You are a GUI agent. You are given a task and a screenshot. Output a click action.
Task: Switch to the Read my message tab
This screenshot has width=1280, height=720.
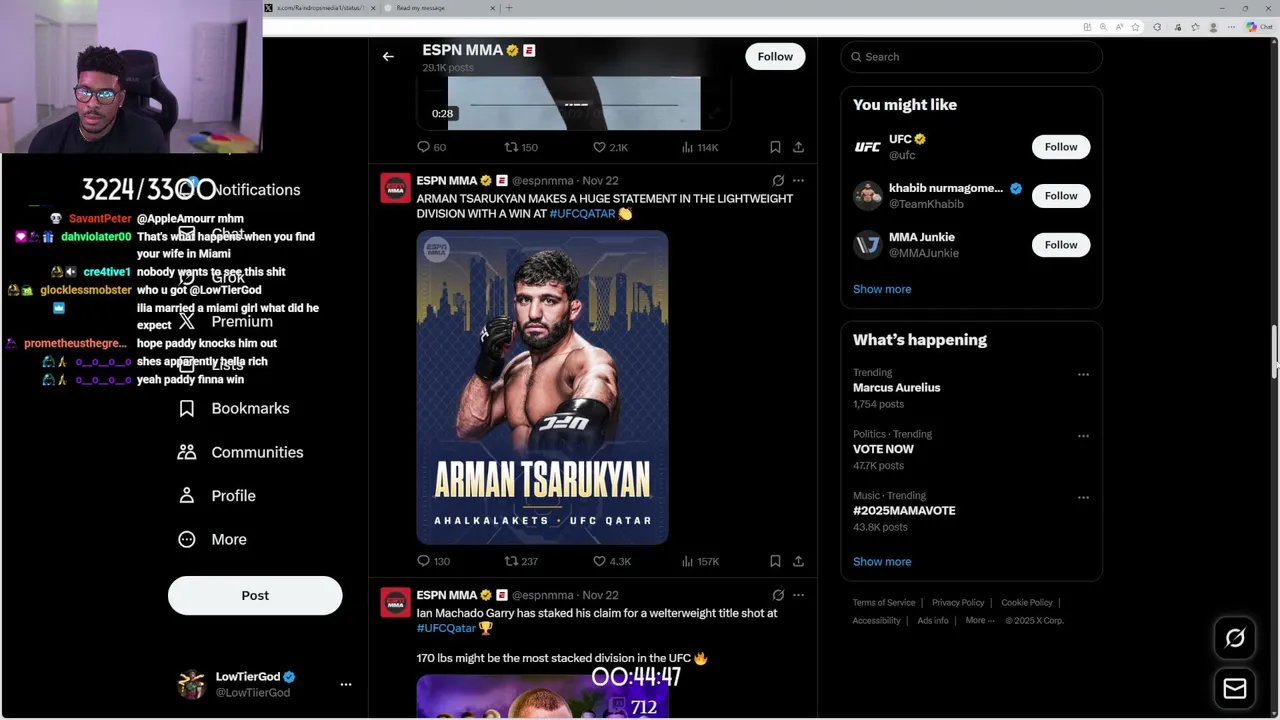(440, 8)
